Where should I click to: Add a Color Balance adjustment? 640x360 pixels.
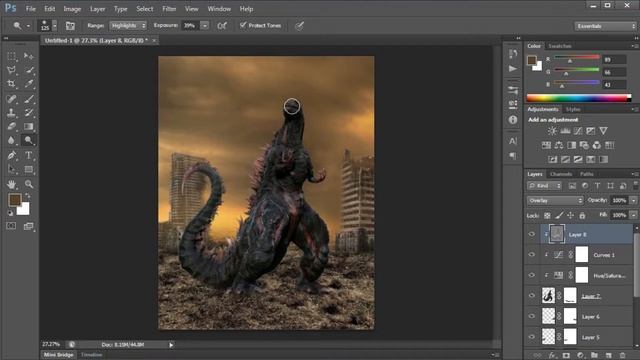pyautogui.click(x=559, y=145)
